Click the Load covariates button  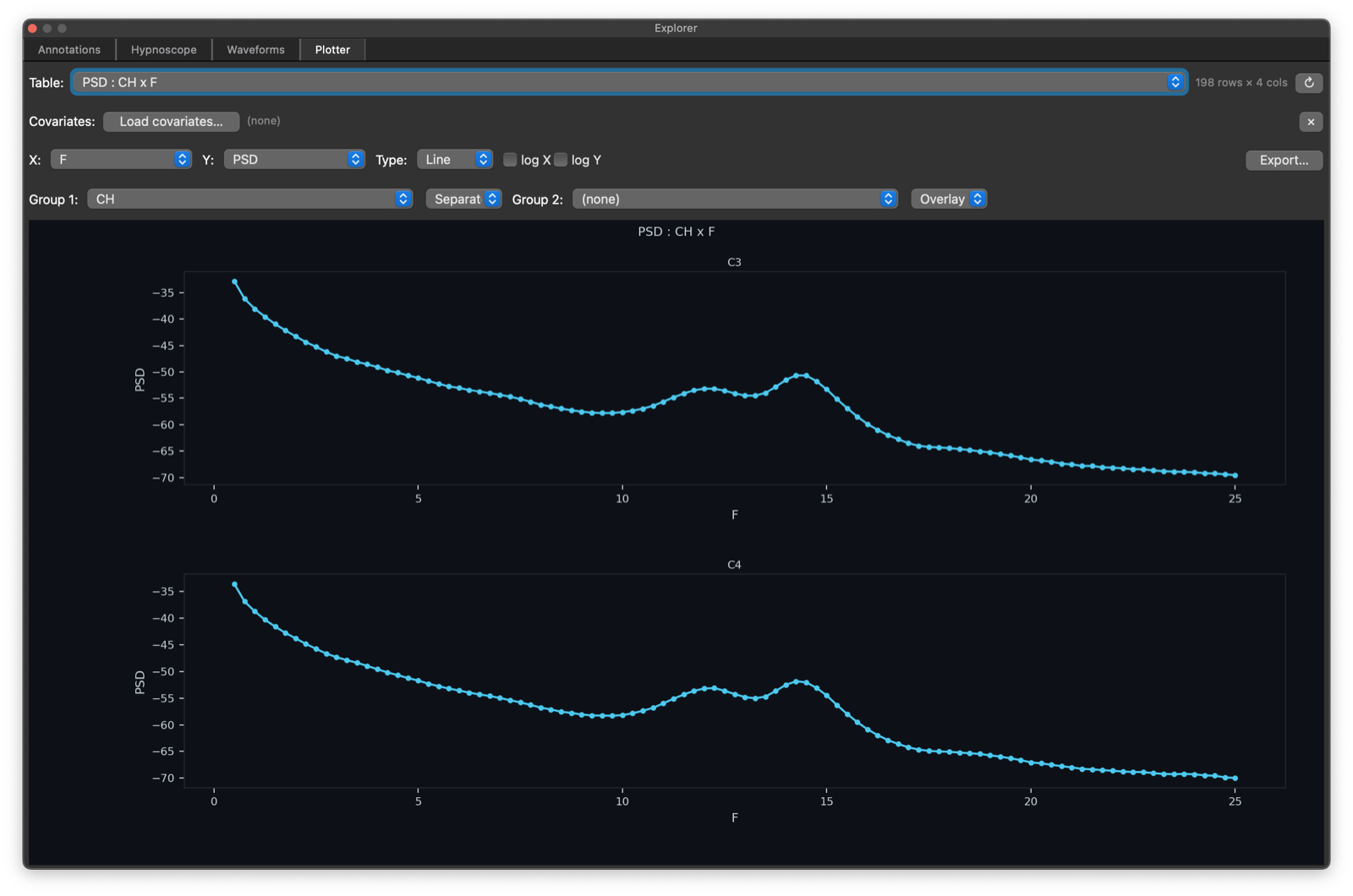[x=171, y=122]
